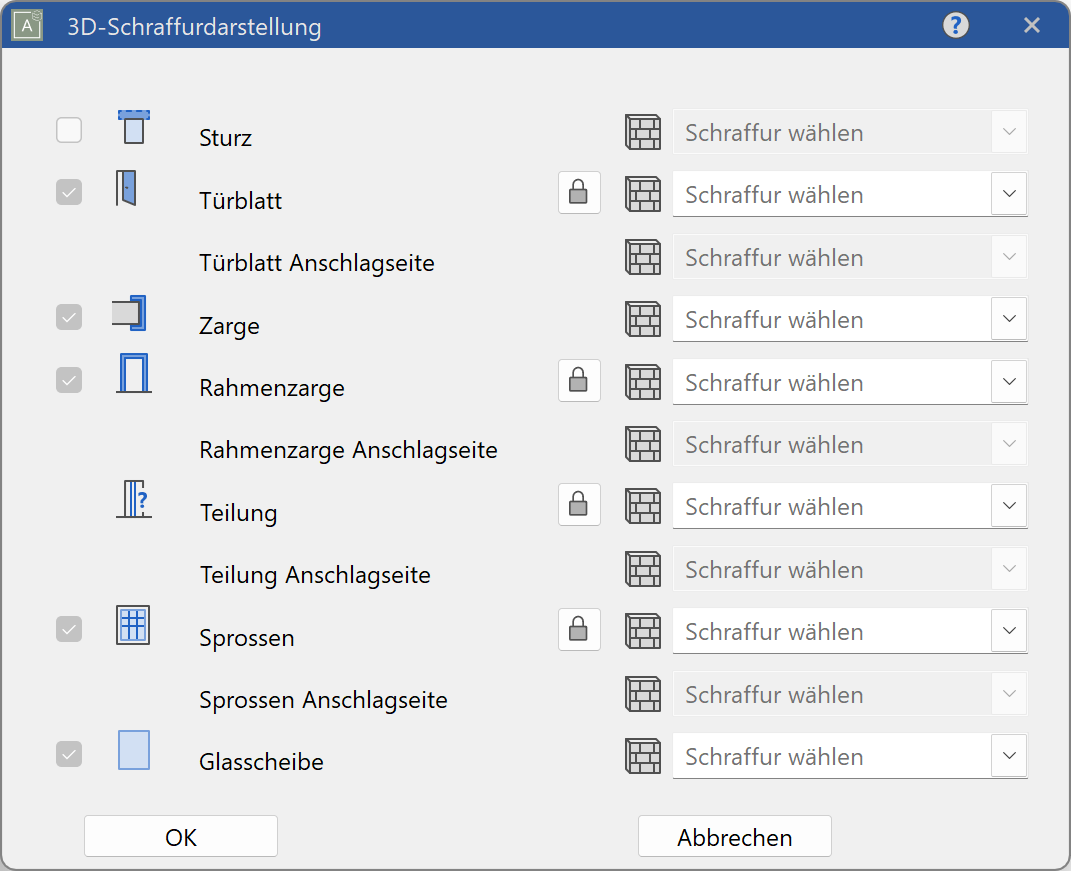This screenshot has height=871, width=1071.
Task: Toggle the lock button for Türblatt
Action: coord(579,193)
